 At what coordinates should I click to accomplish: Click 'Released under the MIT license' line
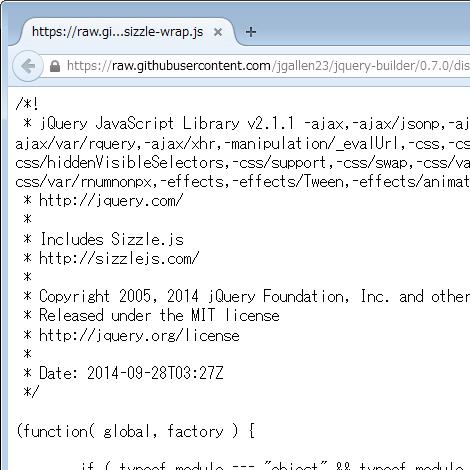(x=151, y=315)
